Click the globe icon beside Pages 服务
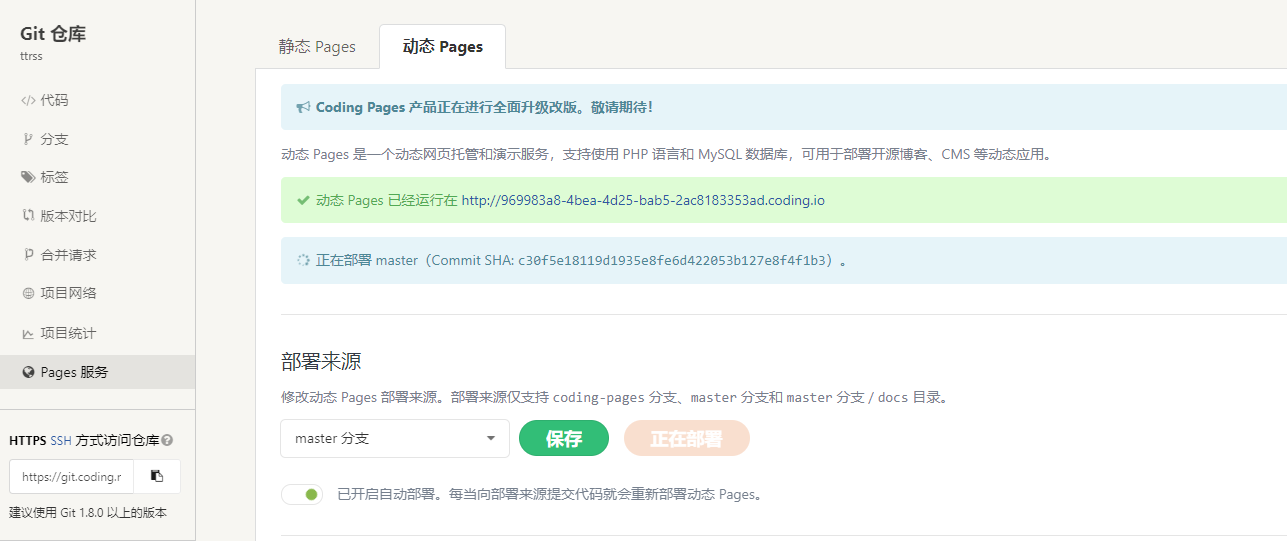The width and height of the screenshot is (1287, 541). point(28,372)
